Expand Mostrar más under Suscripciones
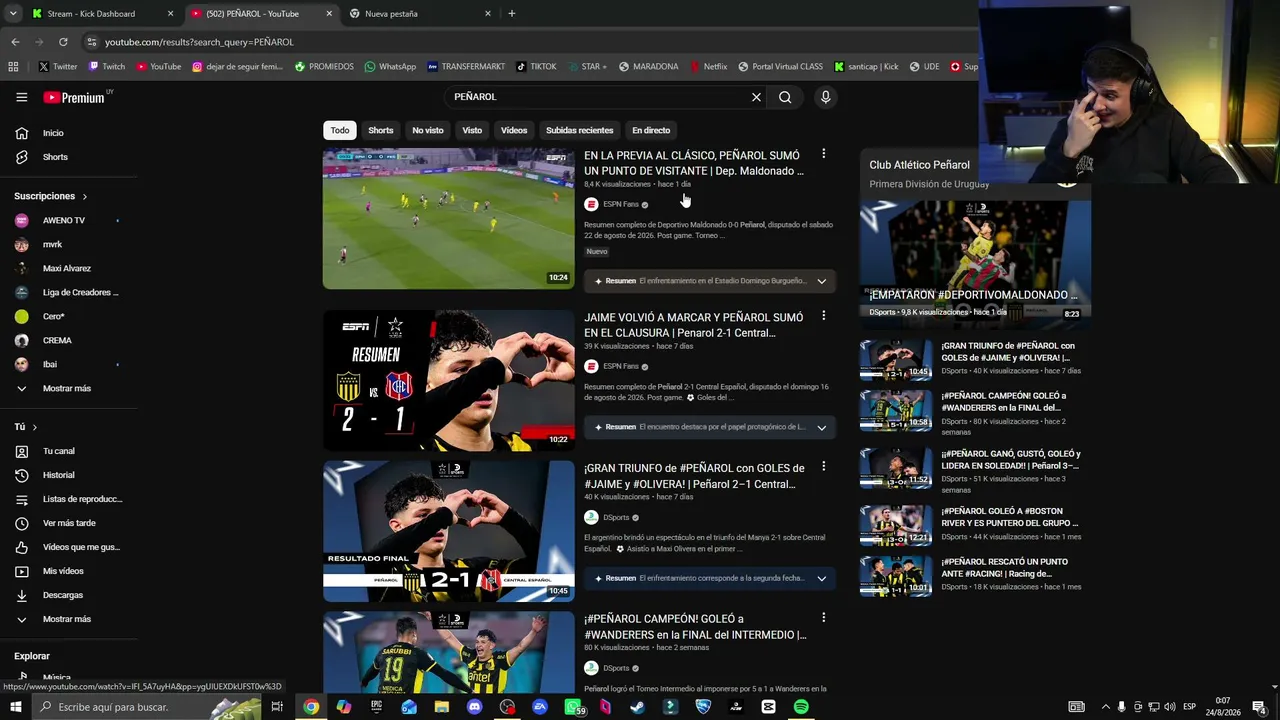 point(68,388)
